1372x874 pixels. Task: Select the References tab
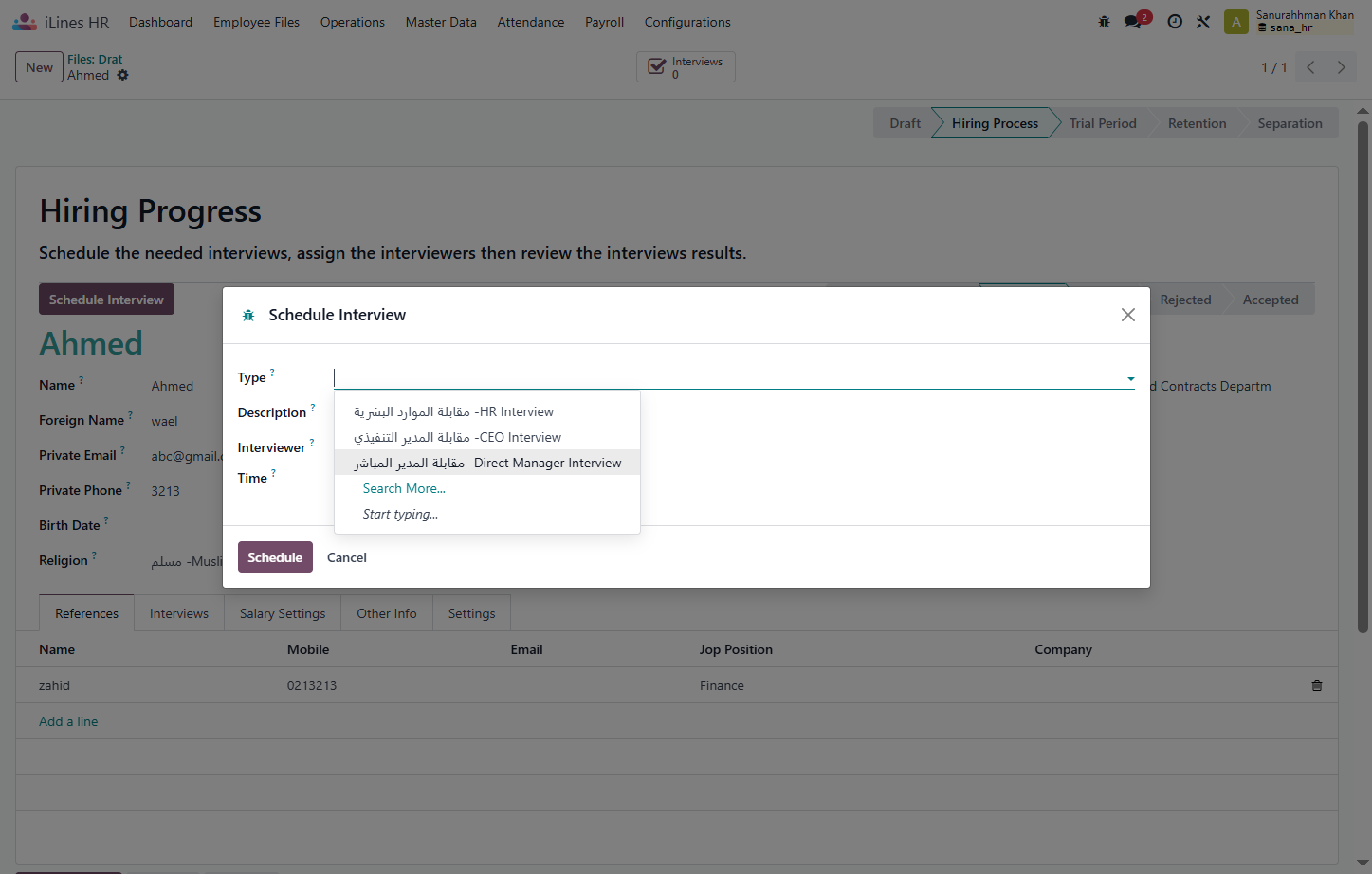(x=86, y=613)
